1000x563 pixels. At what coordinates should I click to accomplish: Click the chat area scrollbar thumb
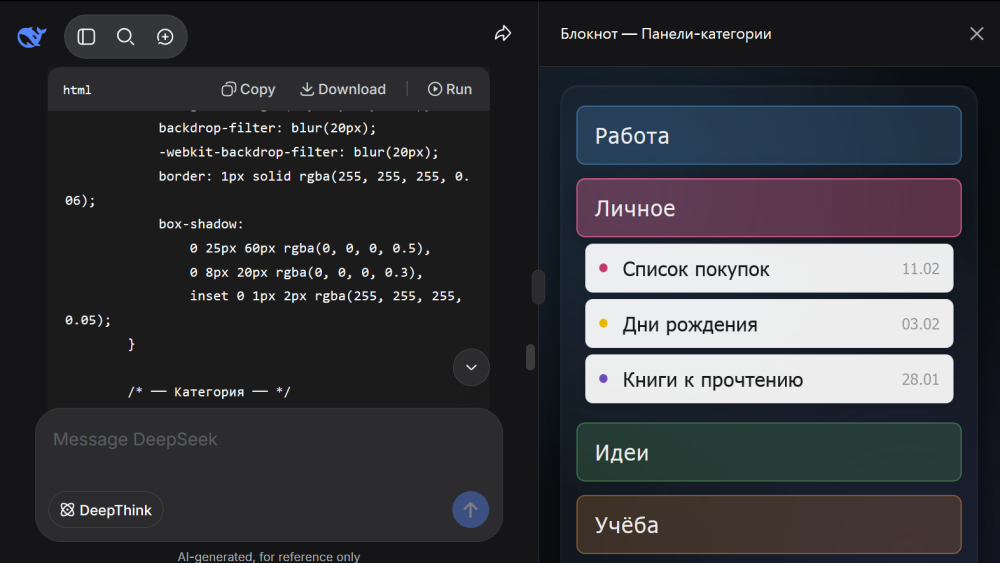pos(530,357)
